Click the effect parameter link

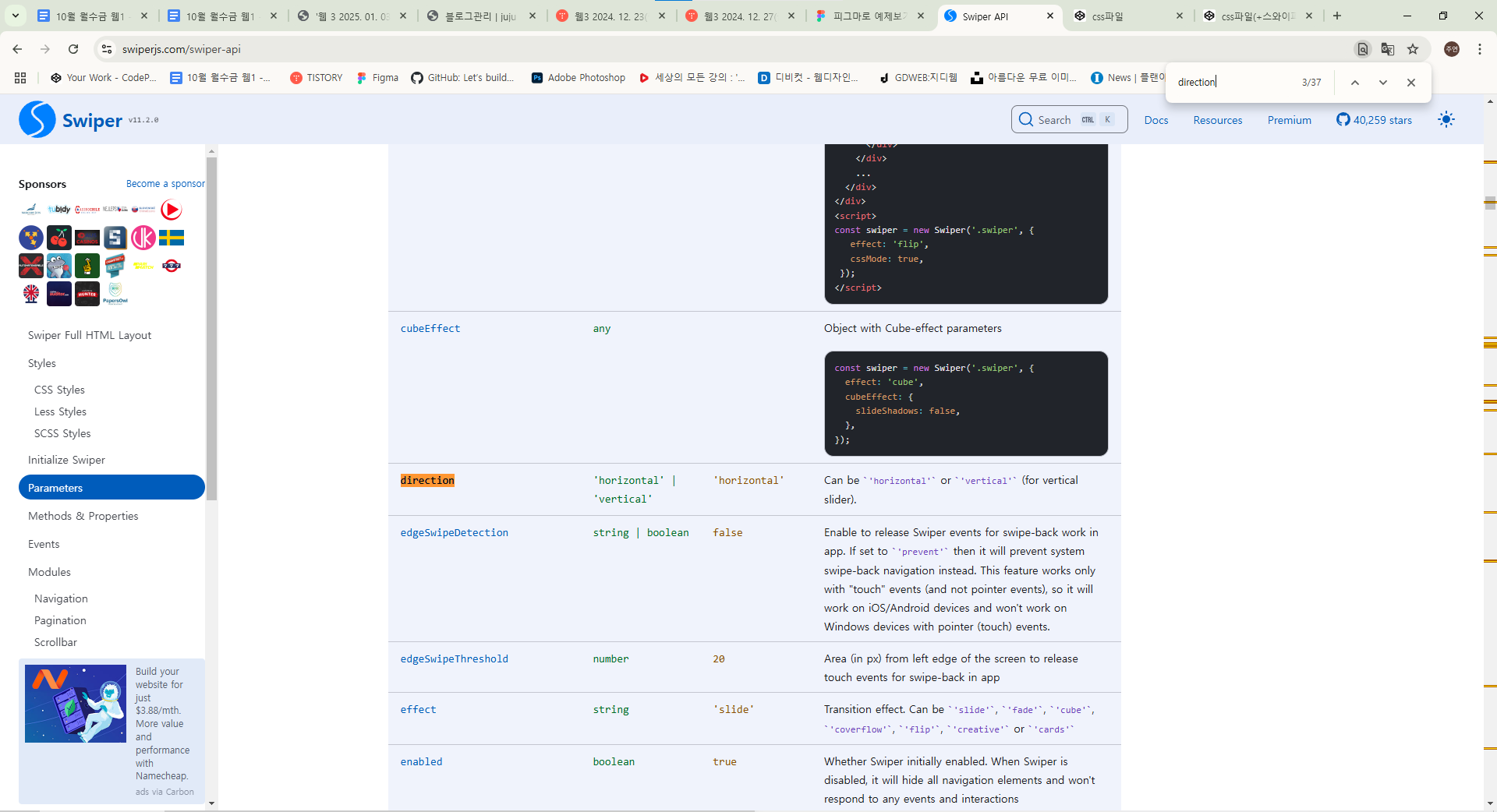tap(419, 710)
